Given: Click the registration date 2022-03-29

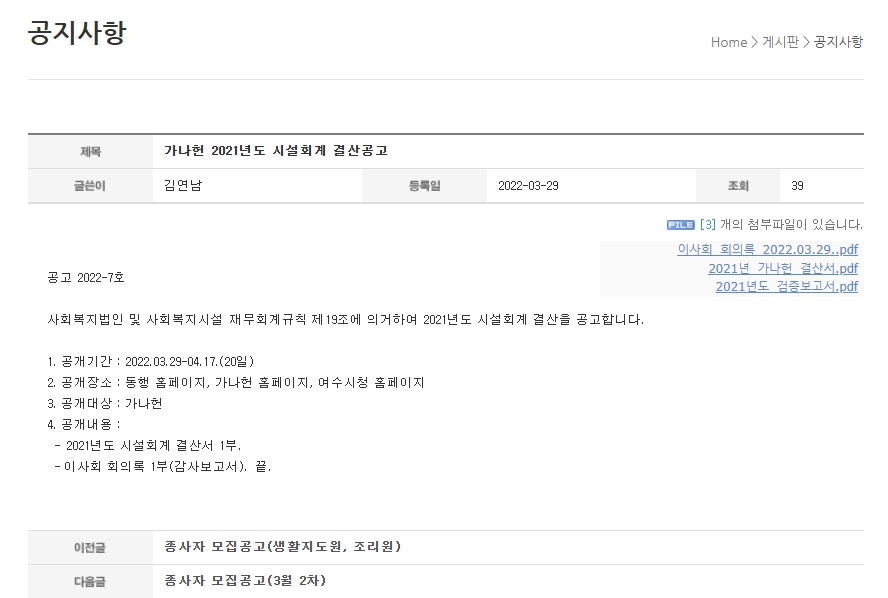Looking at the screenshot, I should pos(528,186).
